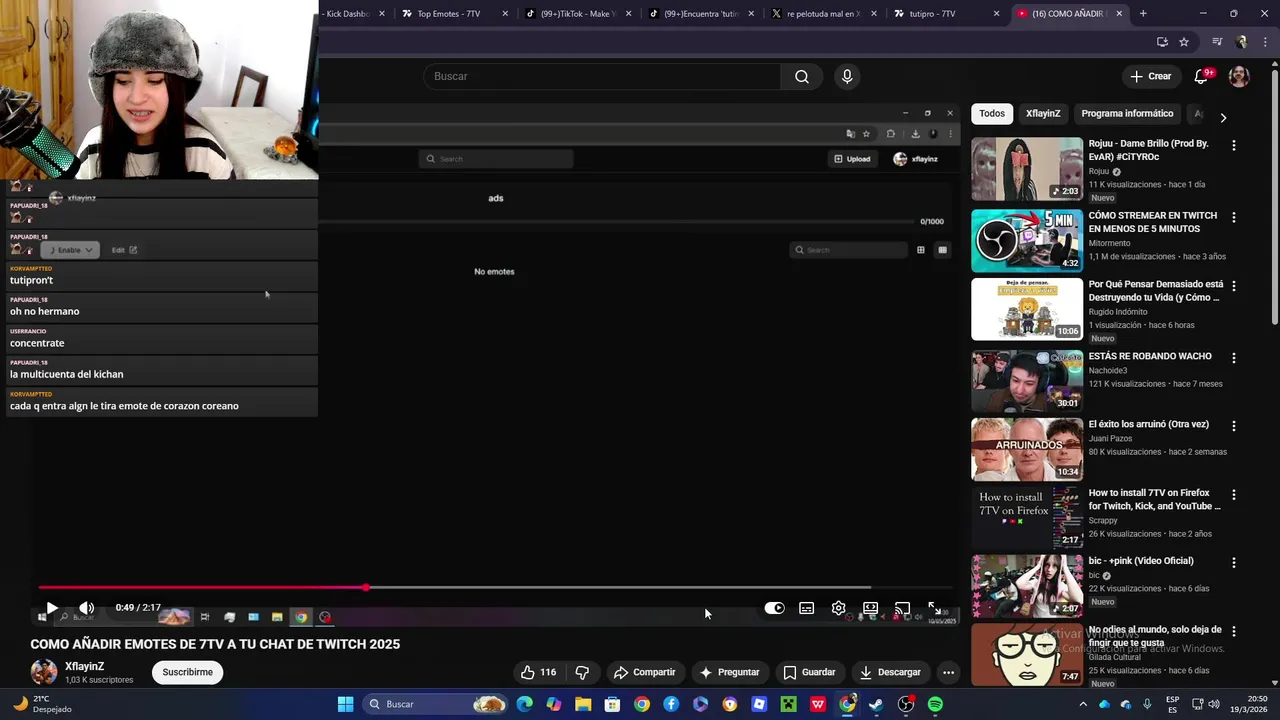Open the player settings gear
The width and height of the screenshot is (1280, 720).
tap(838, 608)
